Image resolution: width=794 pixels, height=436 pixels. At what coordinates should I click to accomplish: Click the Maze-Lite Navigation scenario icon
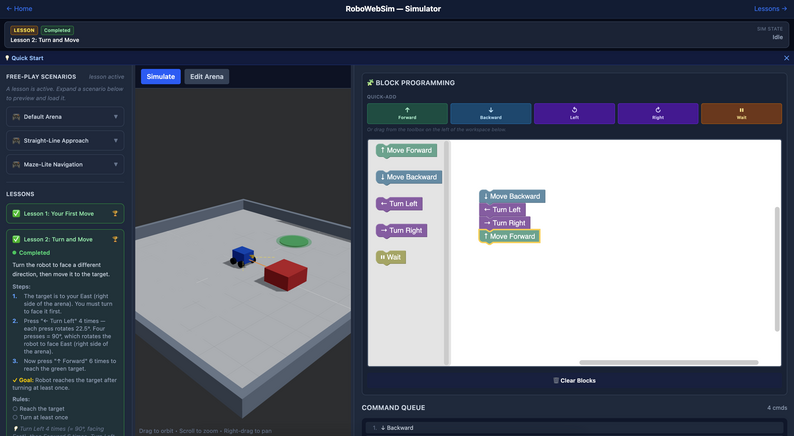point(16,164)
